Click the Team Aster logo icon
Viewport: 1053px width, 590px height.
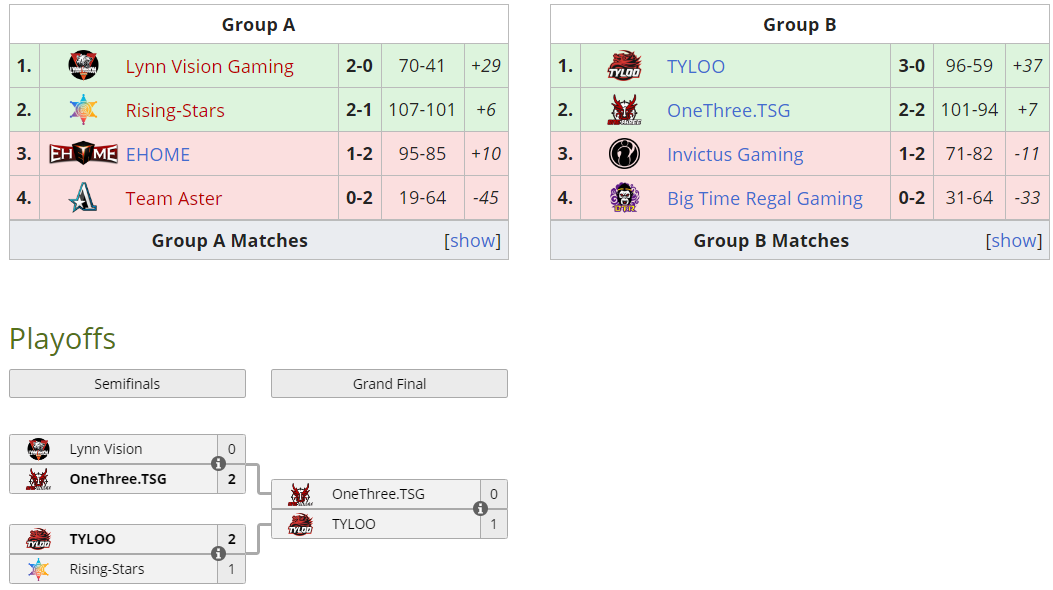[x=83, y=198]
